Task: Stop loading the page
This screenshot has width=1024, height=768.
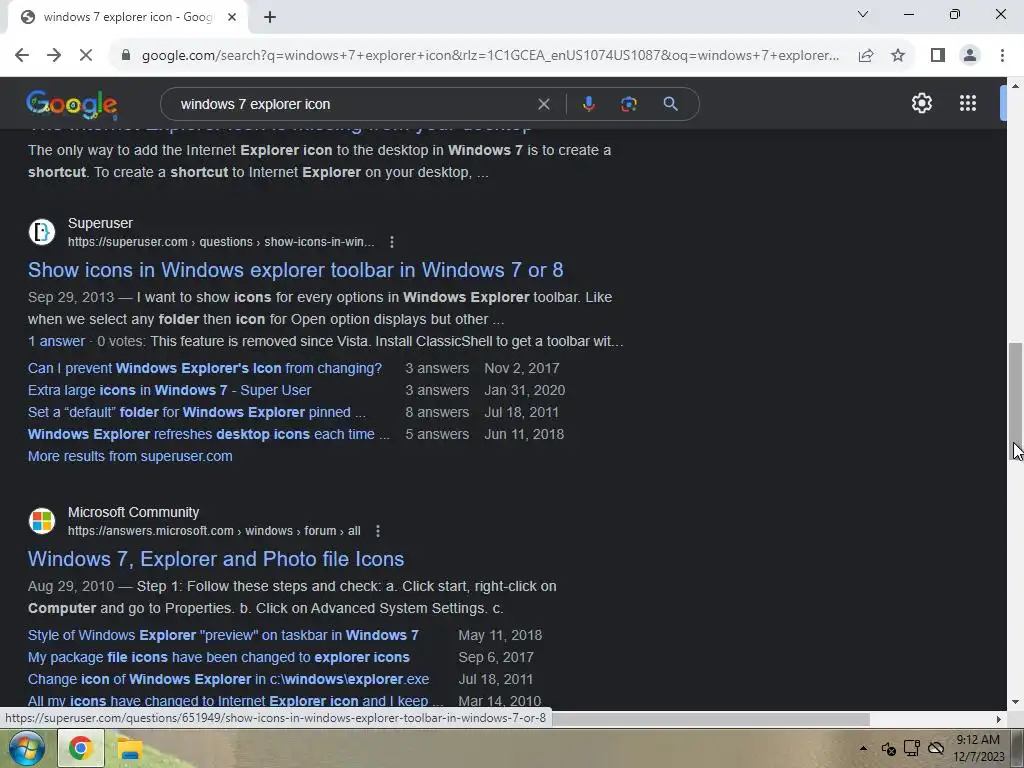Action: pos(86,56)
